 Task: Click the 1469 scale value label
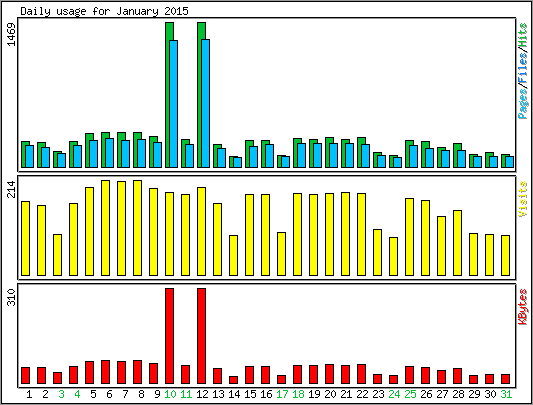12,34
